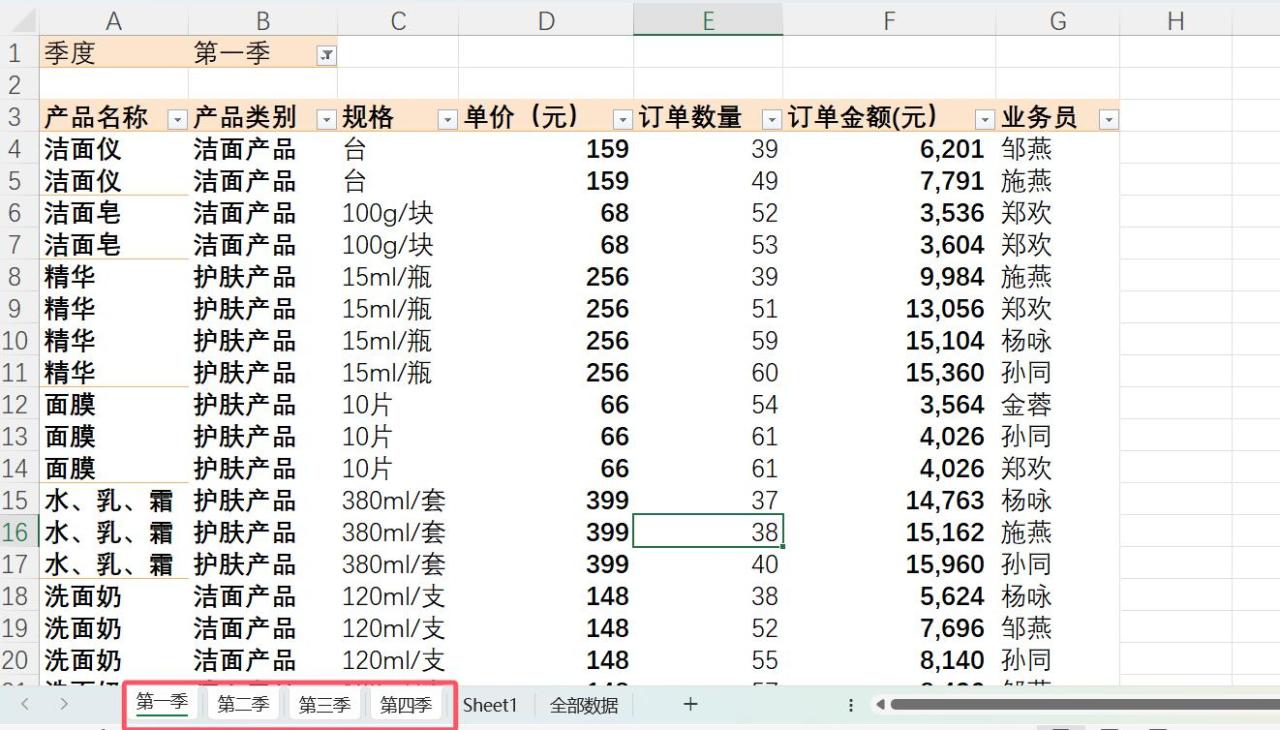Click cell A15 containing 水、乳、霜
This screenshot has width=1280, height=730.
pyautogui.click(x=113, y=500)
